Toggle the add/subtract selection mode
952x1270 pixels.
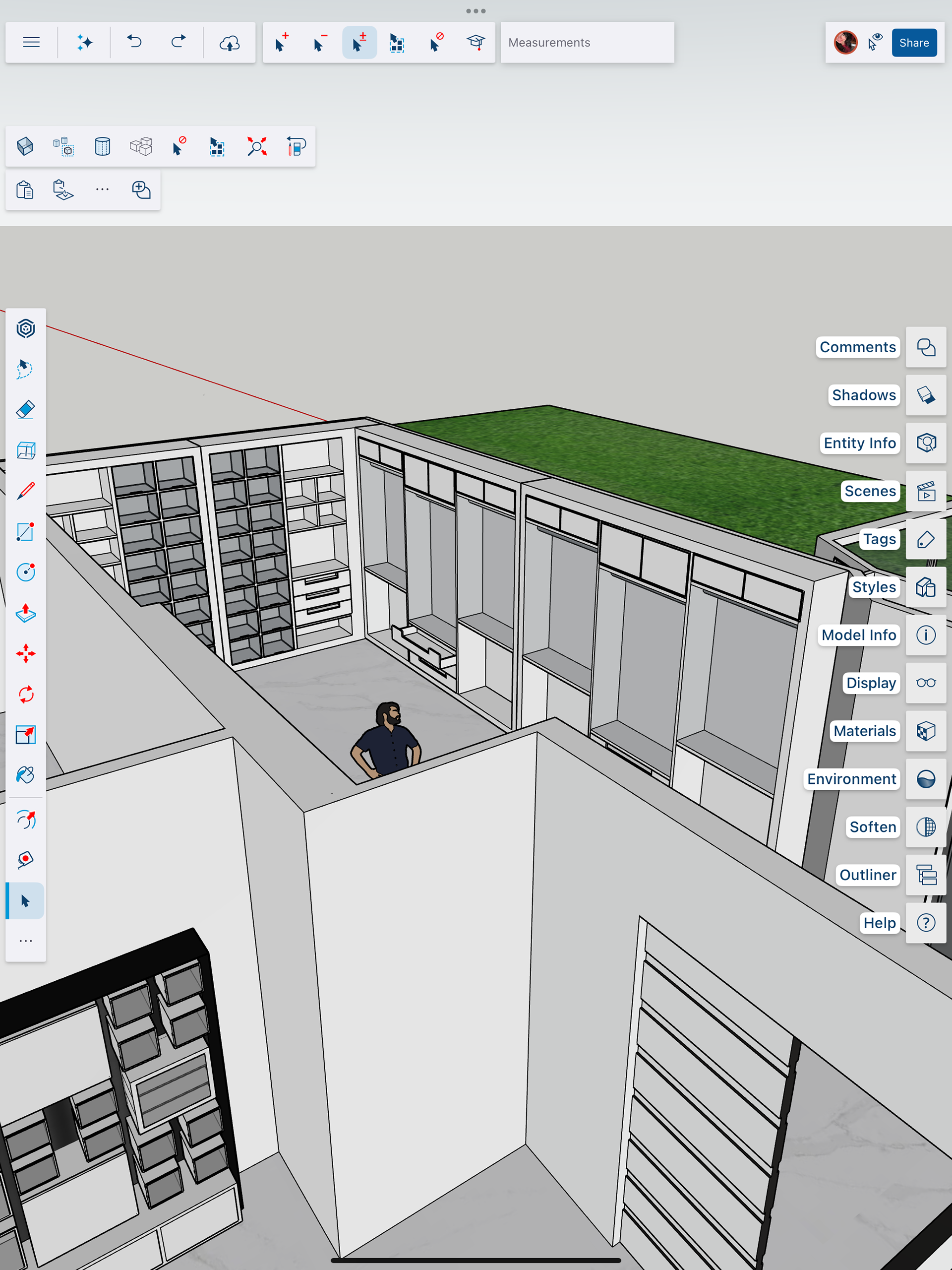click(x=359, y=43)
